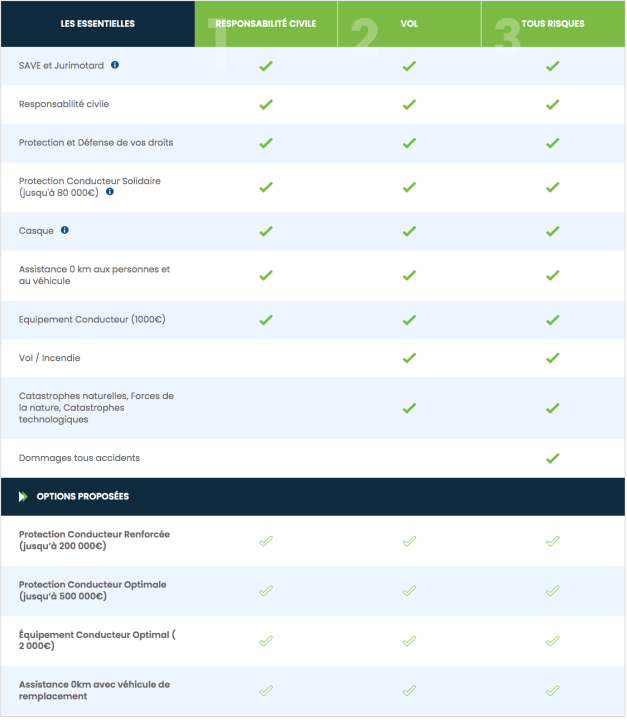Toggle Protection Conducteur Renforcée in Responsabilité Civile column
627x720 pixels.
(266, 541)
